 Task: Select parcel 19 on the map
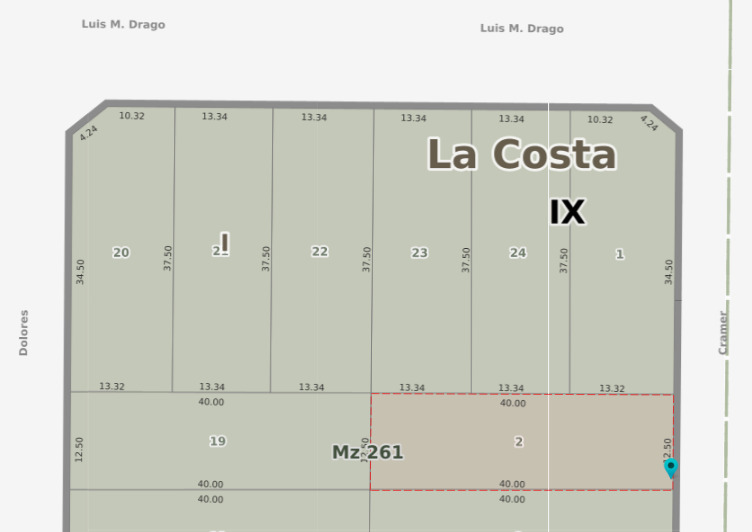coord(217,441)
